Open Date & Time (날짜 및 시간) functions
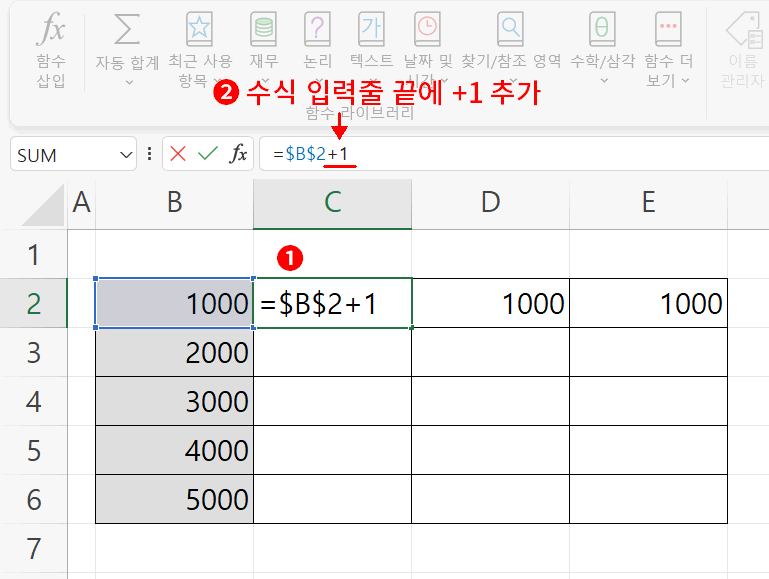Image resolution: width=769 pixels, height=579 pixels. (x=427, y=29)
